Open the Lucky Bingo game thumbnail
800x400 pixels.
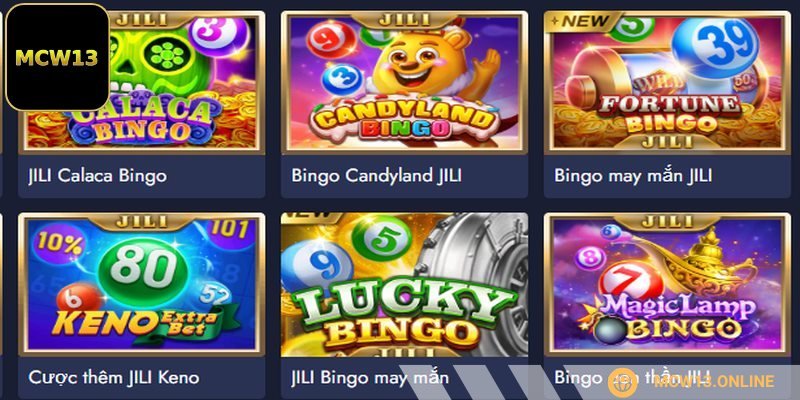pos(405,285)
